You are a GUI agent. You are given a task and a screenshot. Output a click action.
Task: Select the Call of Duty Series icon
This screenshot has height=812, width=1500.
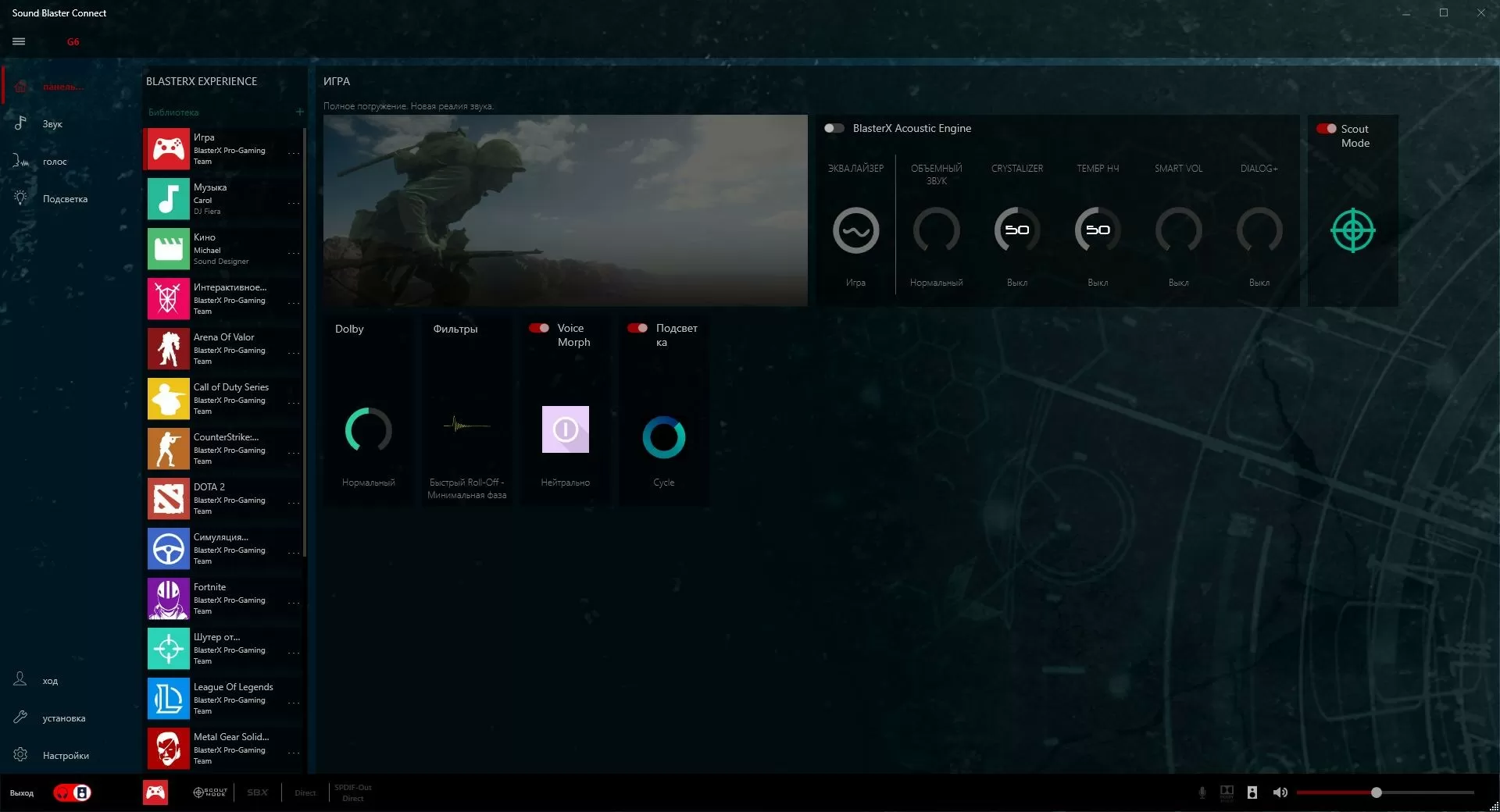[x=168, y=398]
